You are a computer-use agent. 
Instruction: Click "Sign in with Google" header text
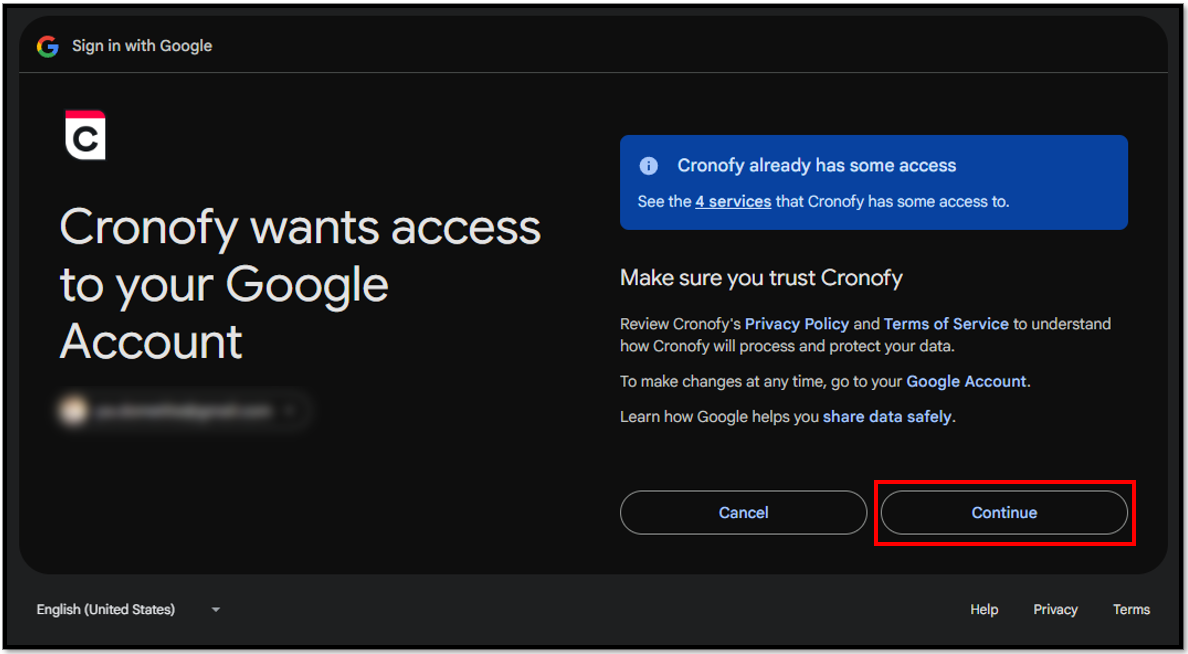pyautogui.click(x=142, y=46)
